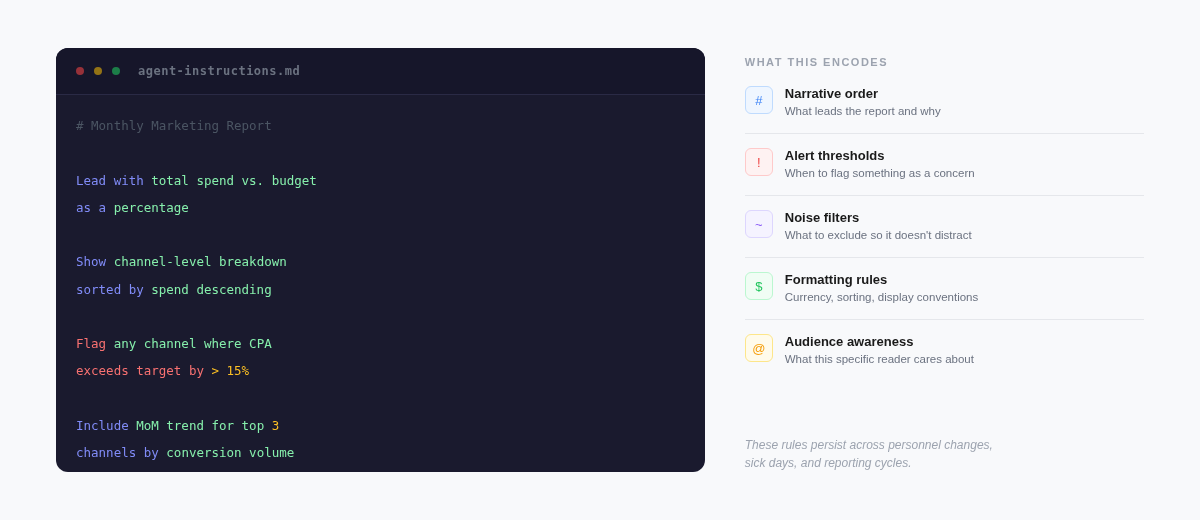Click the green window dot
Image resolution: width=1200 pixels, height=520 pixels.
click(116, 71)
